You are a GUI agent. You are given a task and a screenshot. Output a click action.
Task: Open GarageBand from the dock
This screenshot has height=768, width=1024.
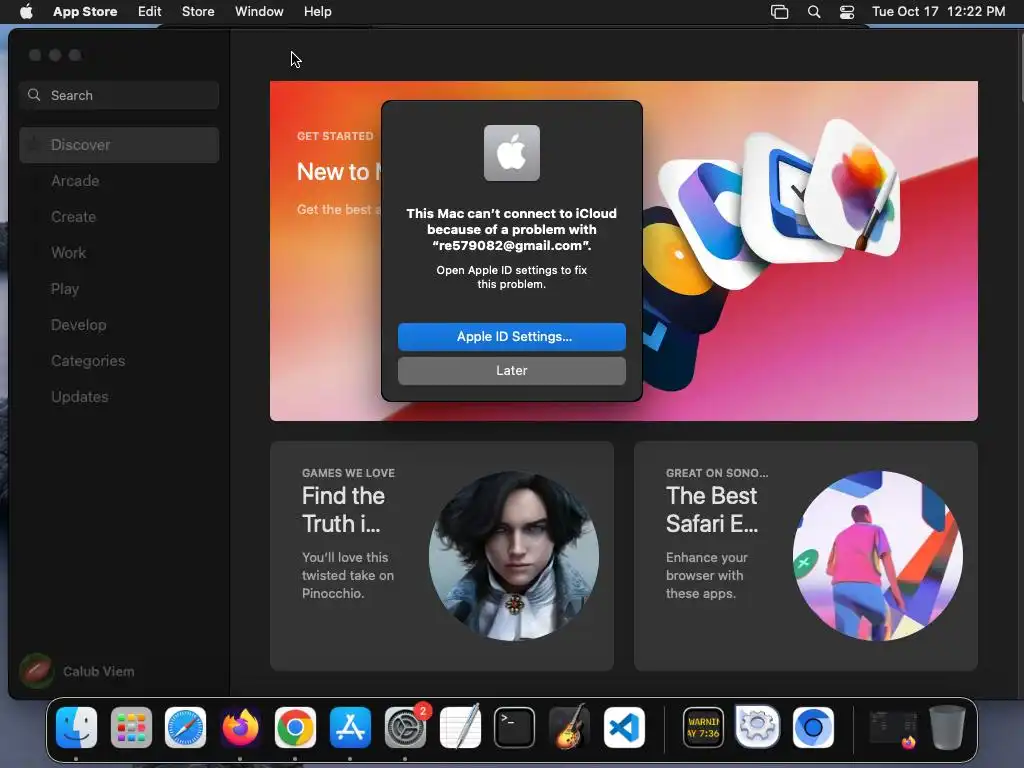coord(569,727)
